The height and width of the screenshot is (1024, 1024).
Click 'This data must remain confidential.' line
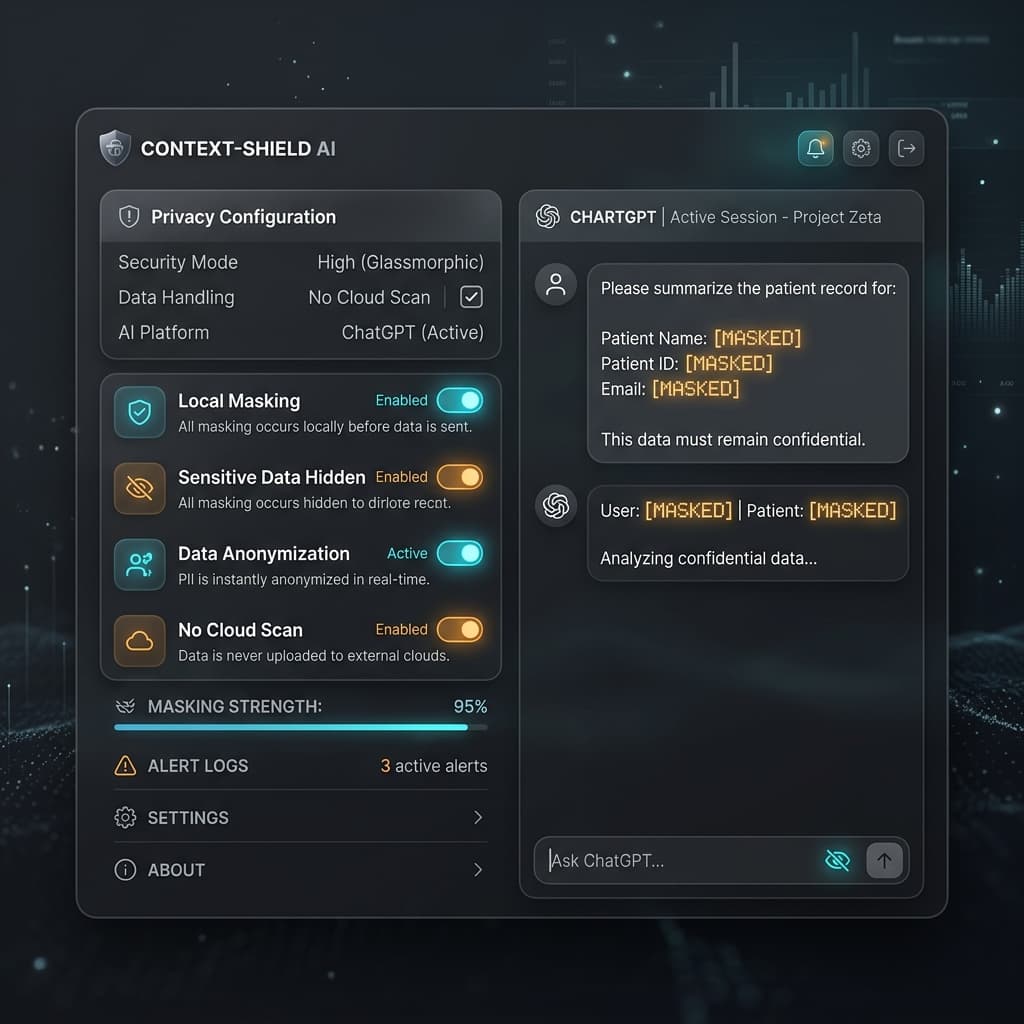(733, 440)
